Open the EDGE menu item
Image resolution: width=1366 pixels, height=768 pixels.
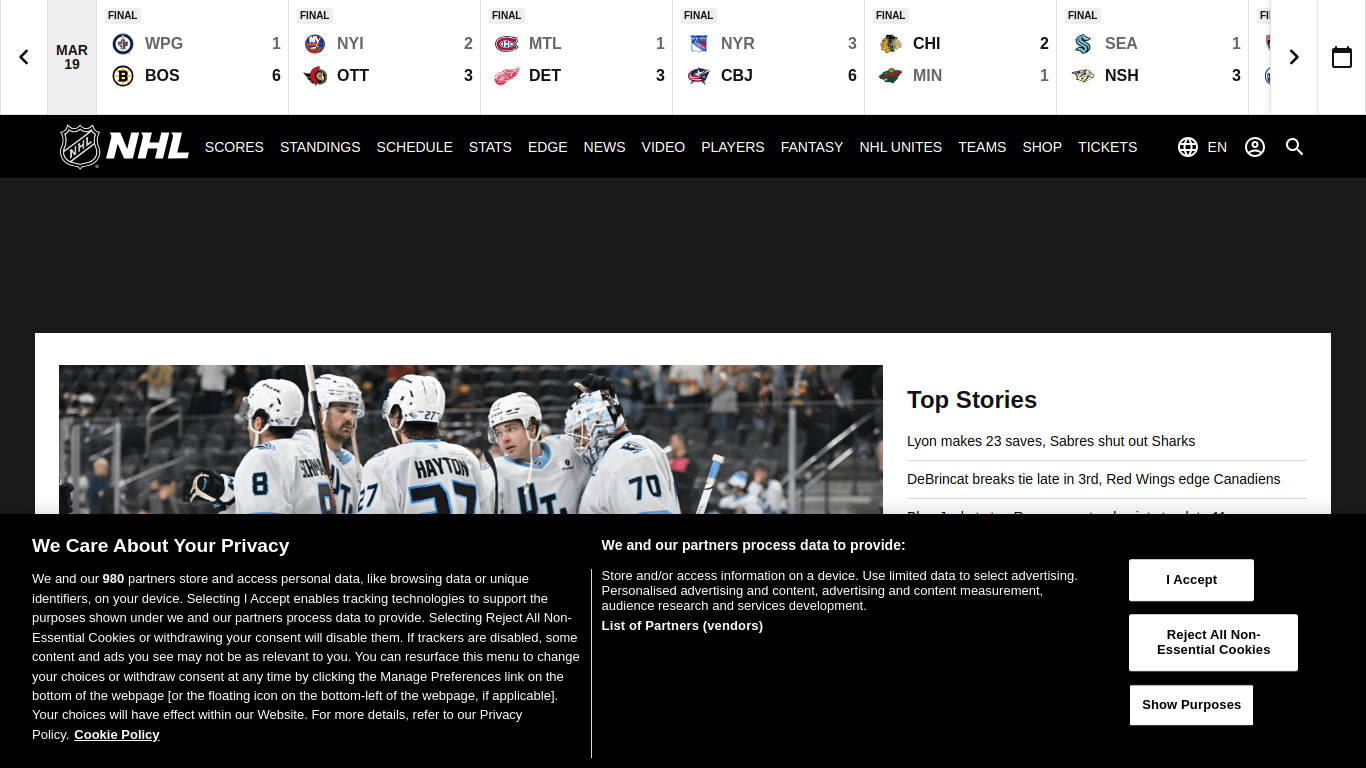547,147
